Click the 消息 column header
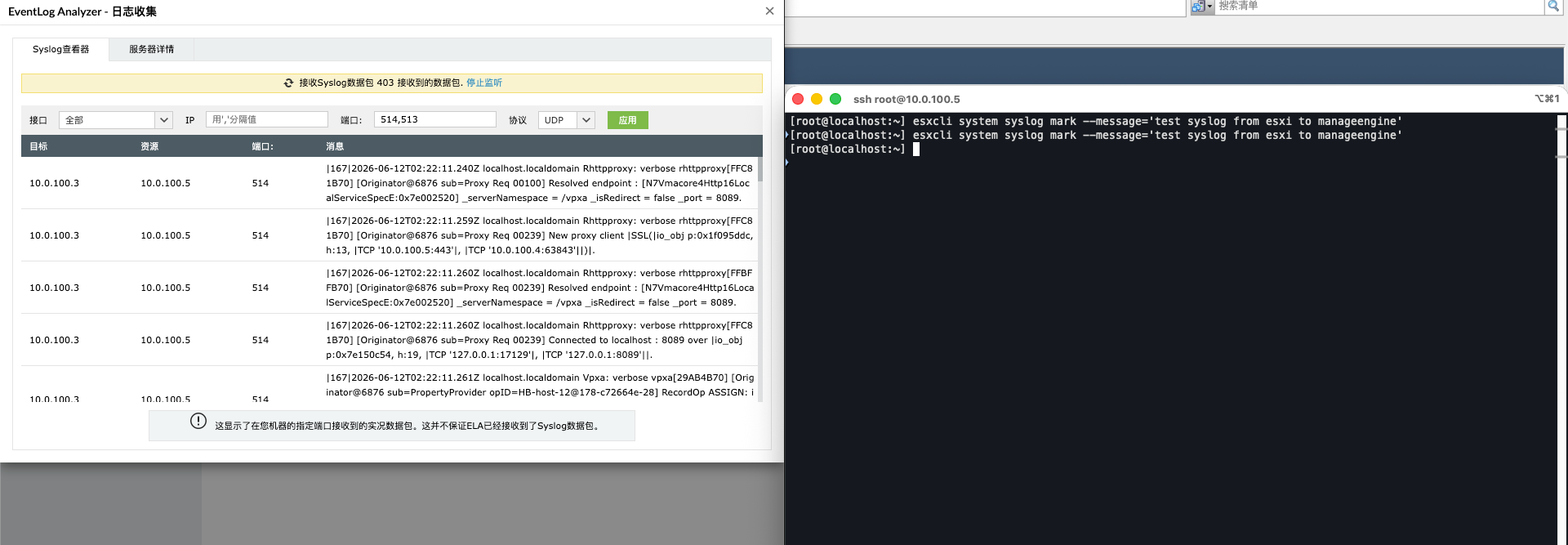 point(335,146)
